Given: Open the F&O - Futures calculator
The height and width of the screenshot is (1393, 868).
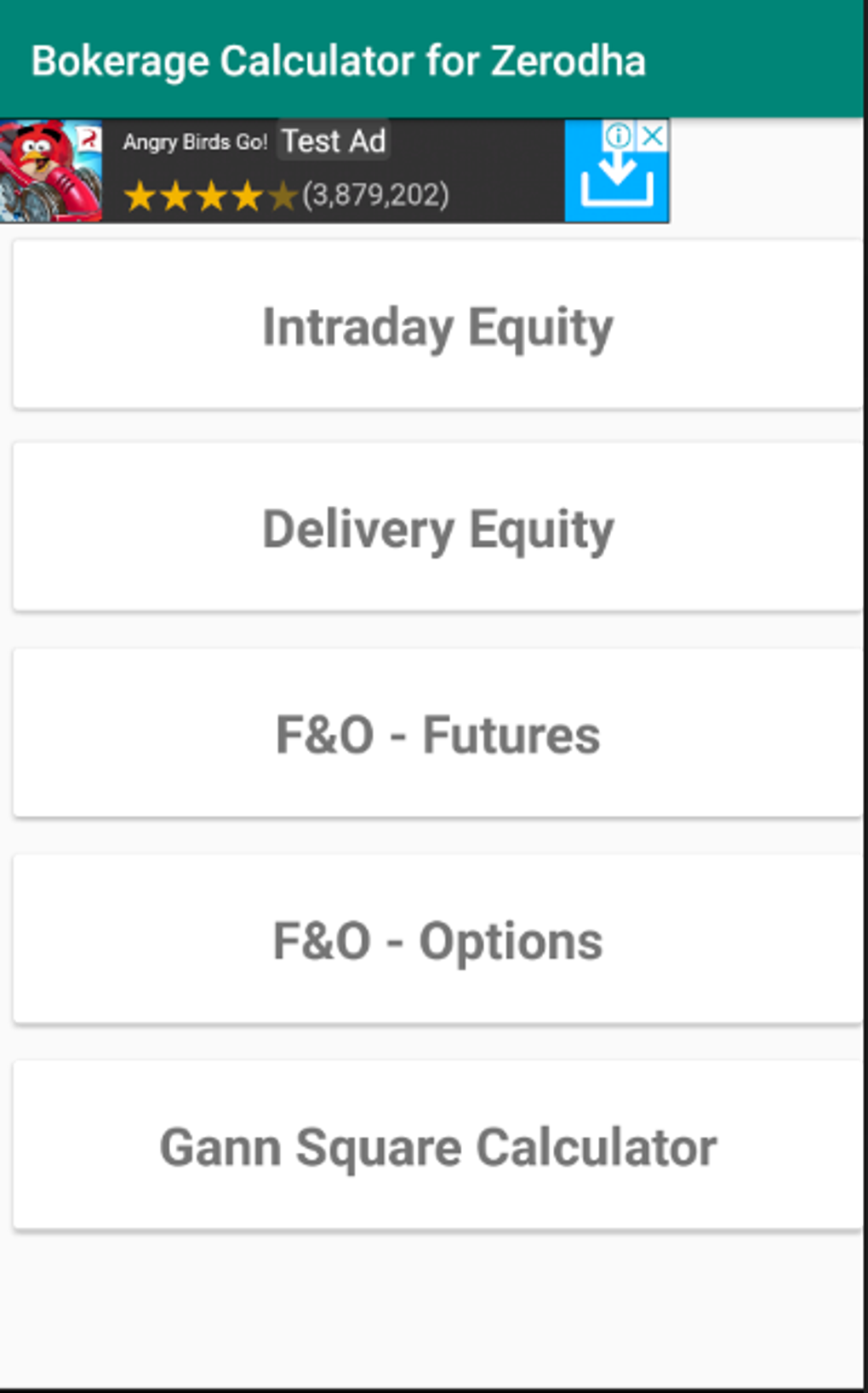Looking at the screenshot, I should [437, 735].
